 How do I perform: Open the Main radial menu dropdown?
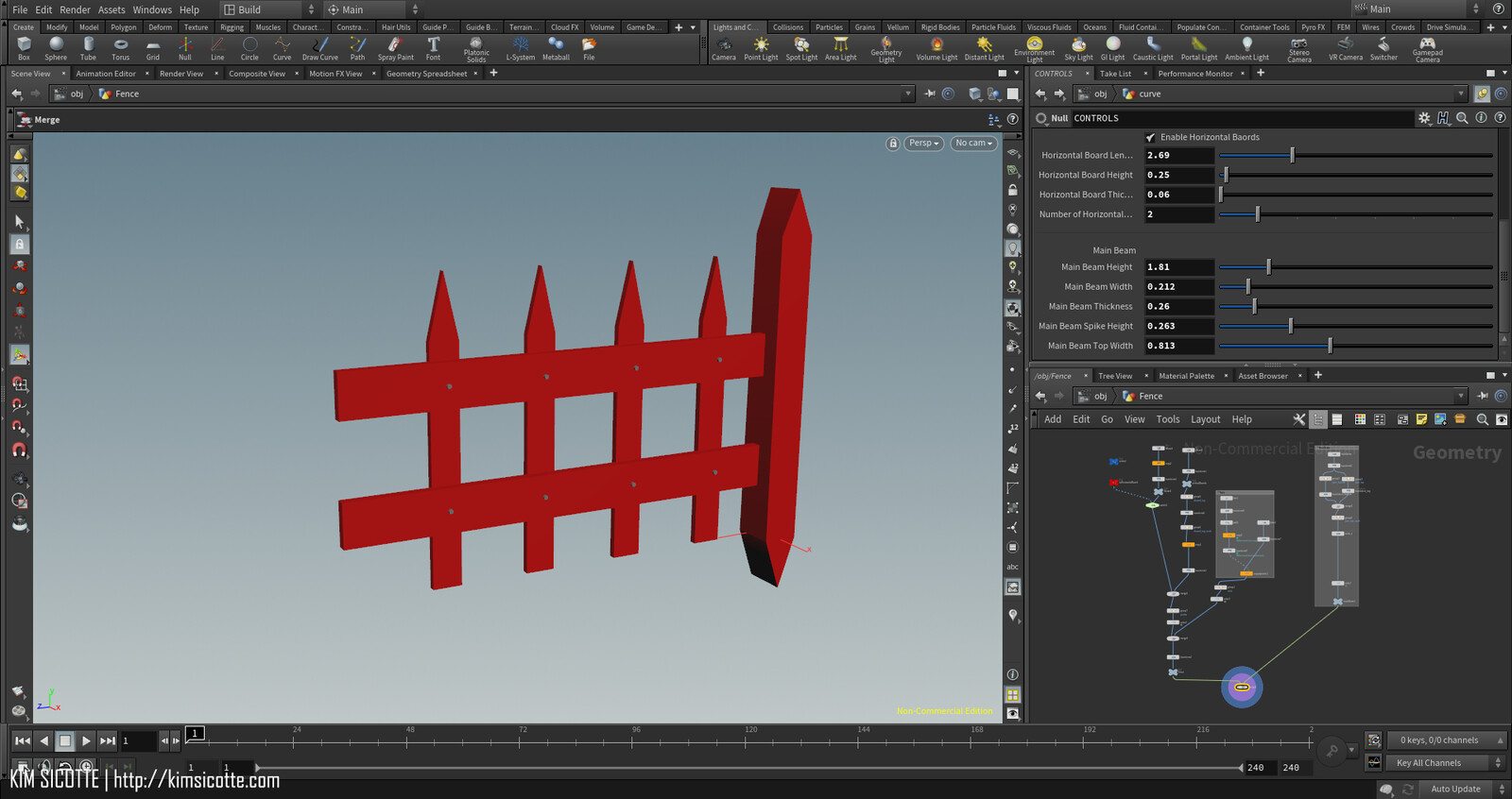(372, 9)
